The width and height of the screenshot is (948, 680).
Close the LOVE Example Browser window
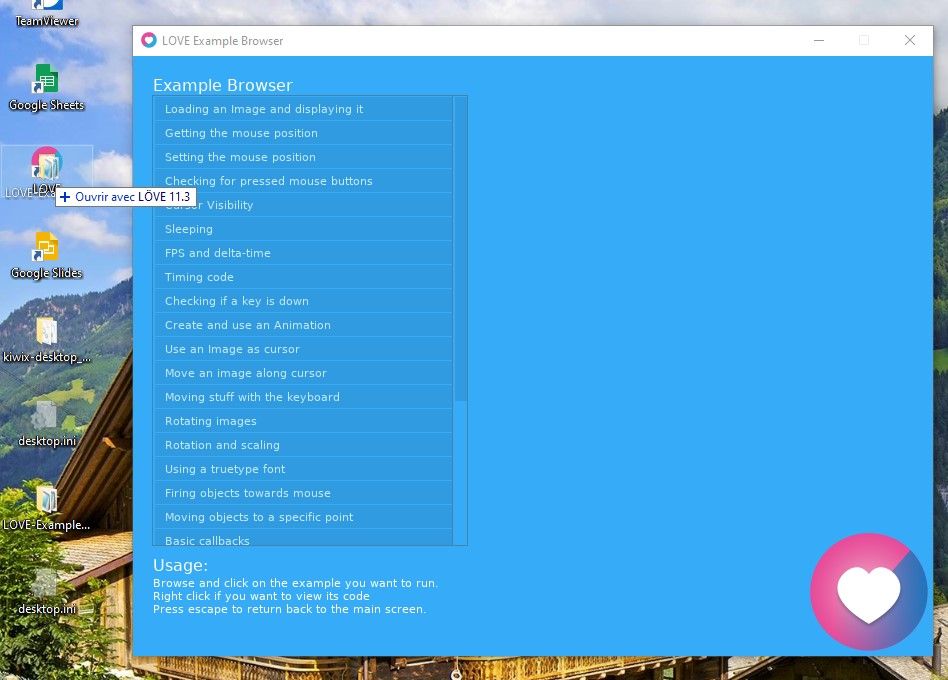[x=909, y=40]
